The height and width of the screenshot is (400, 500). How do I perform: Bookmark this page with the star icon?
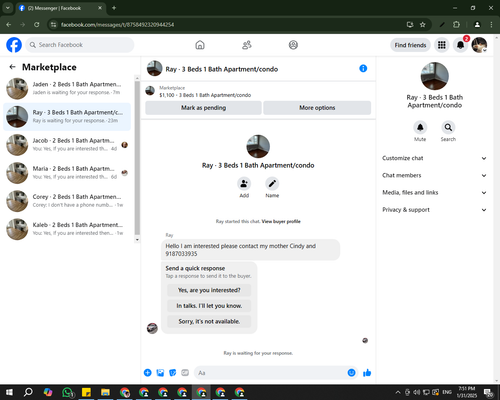(423, 25)
